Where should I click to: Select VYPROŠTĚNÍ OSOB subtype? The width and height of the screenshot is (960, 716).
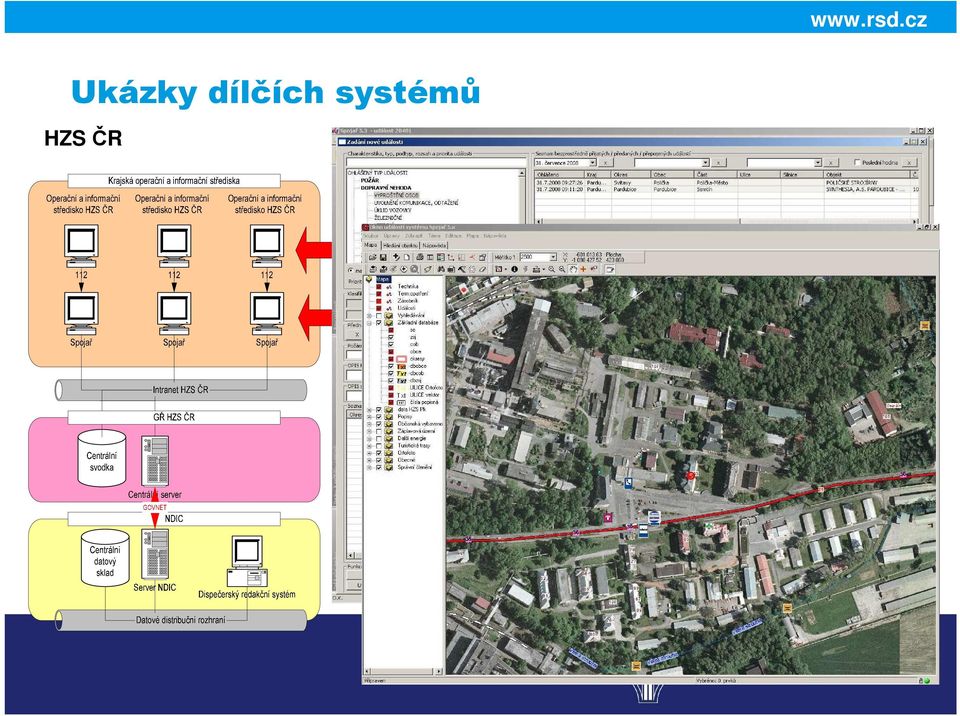click(x=396, y=195)
